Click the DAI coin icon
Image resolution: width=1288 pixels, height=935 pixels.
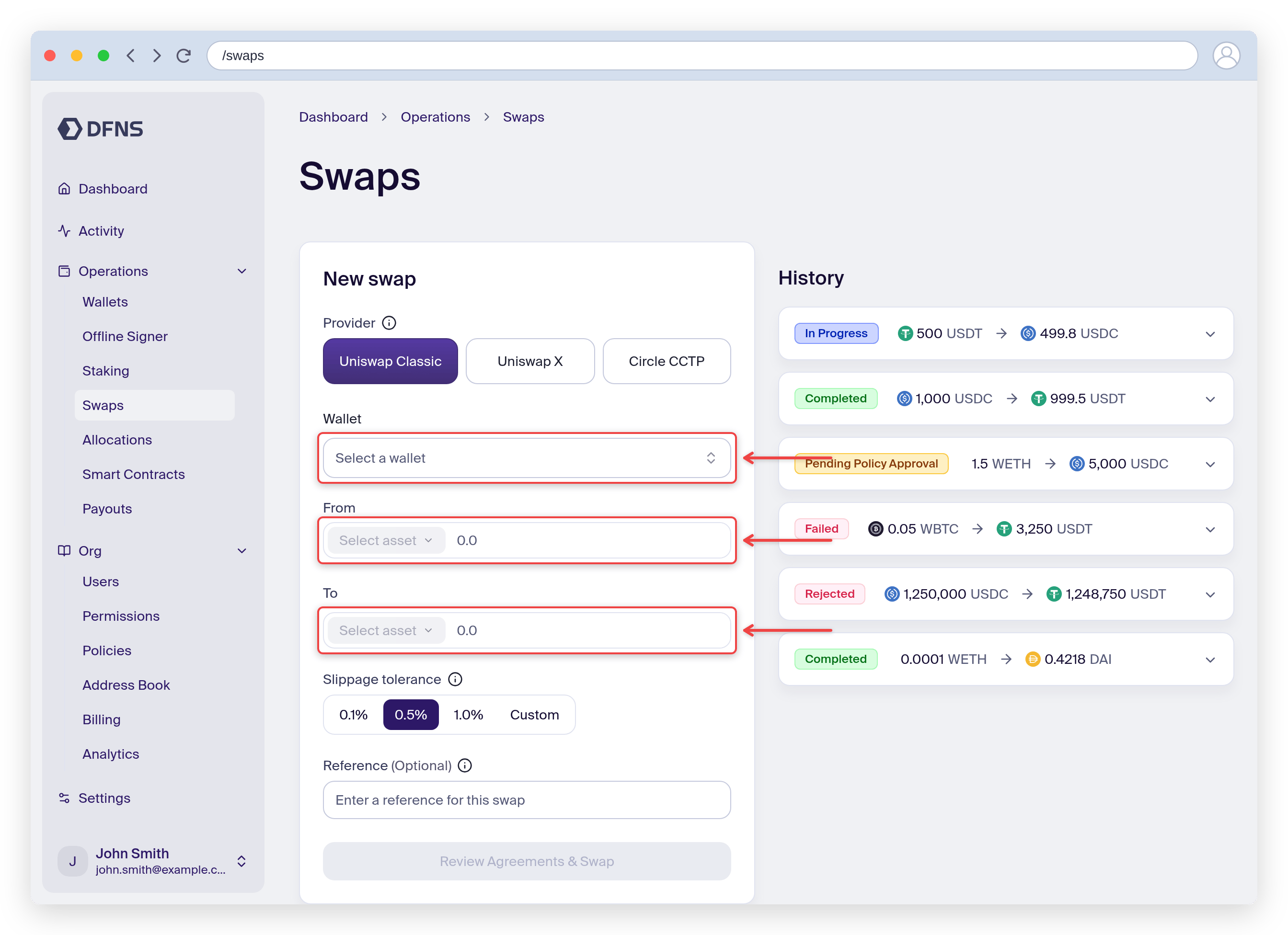click(x=1033, y=659)
